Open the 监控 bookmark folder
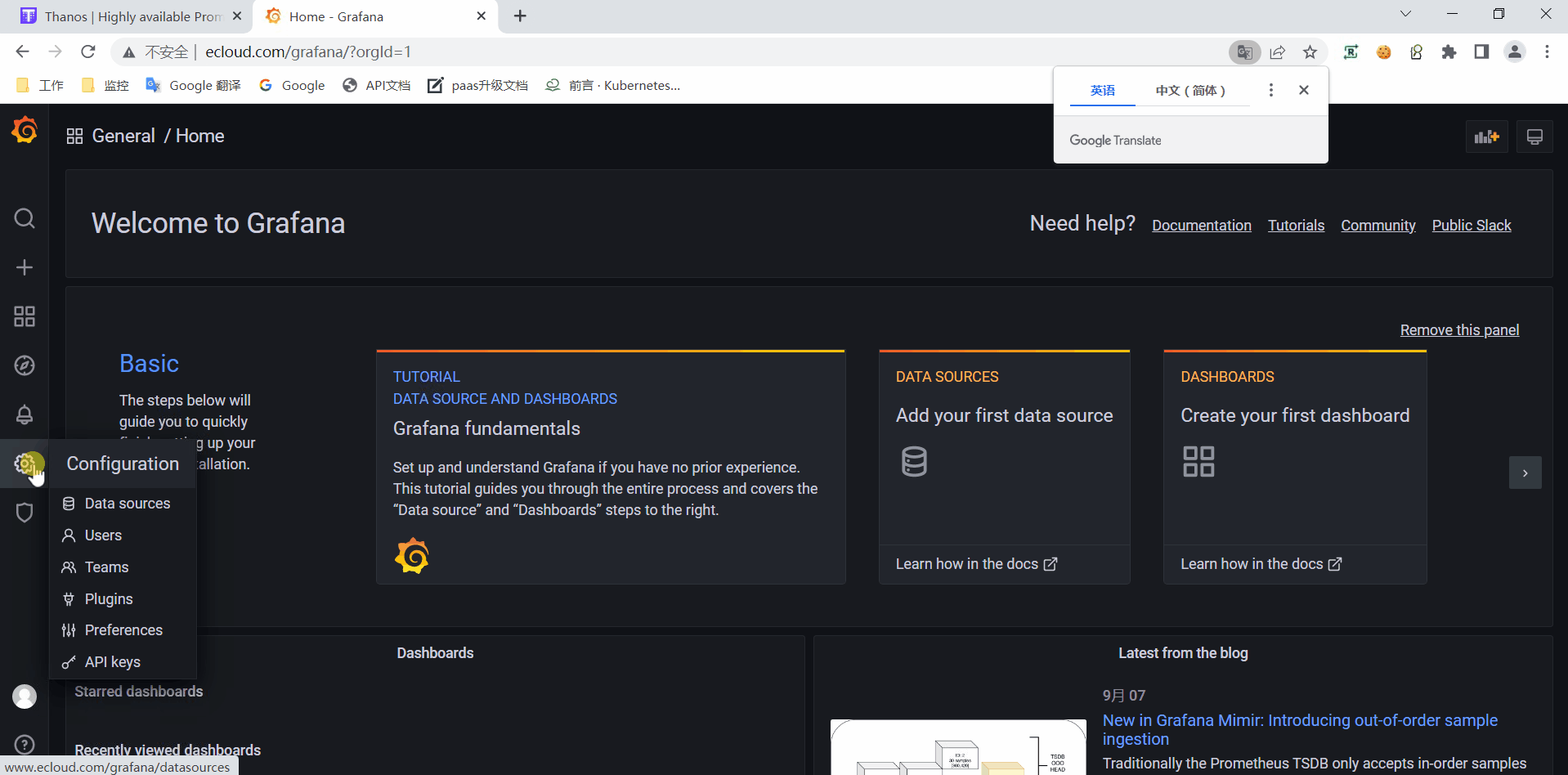Screen dimensions: 1568x775 click(105, 85)
